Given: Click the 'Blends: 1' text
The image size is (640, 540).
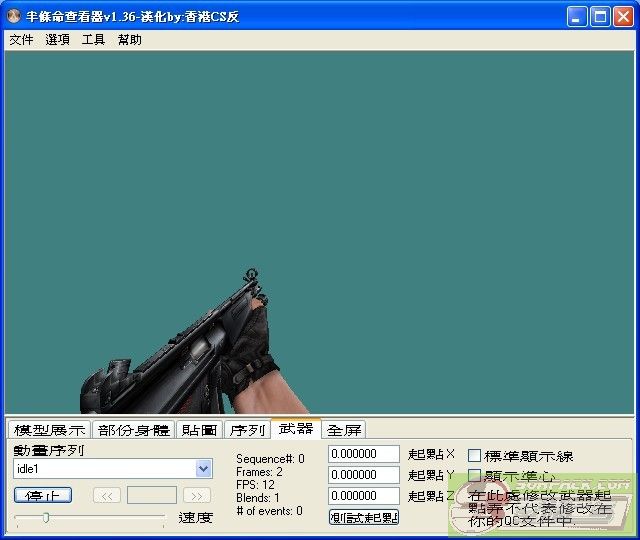Looking at the screenshot, I should click(x=258, y=498).
